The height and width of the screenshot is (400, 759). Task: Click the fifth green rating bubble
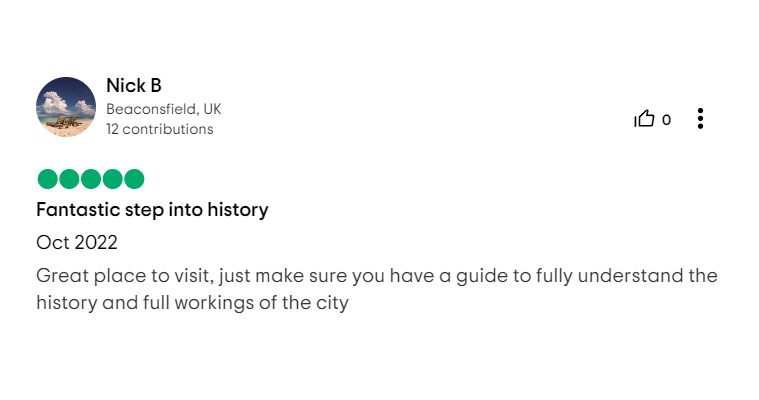(x=134, y=179)
